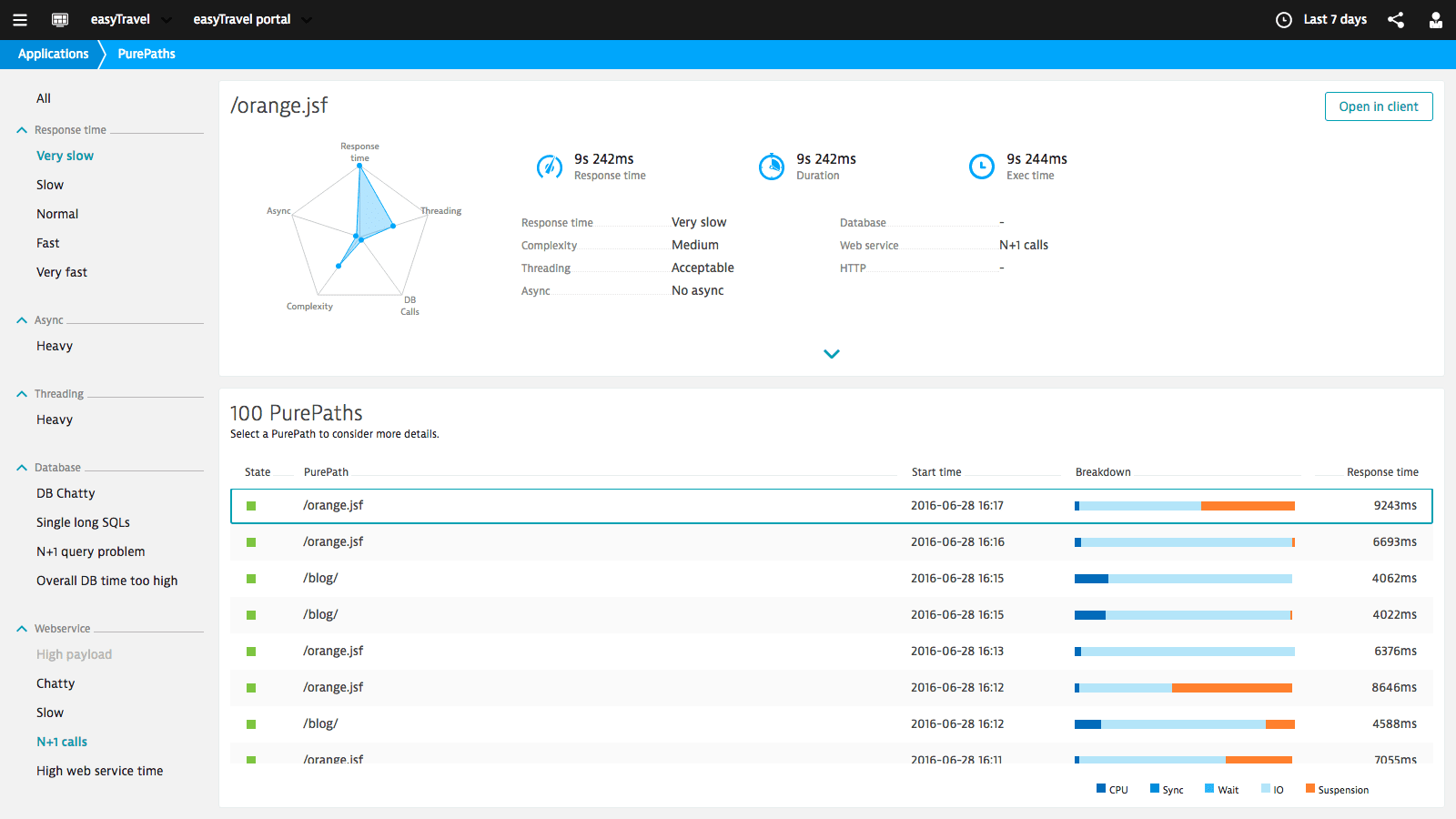This screenshot has height=819, width=1456.
Task: Click breakdown bar of 8646ms row
Action: (1184, 688)
